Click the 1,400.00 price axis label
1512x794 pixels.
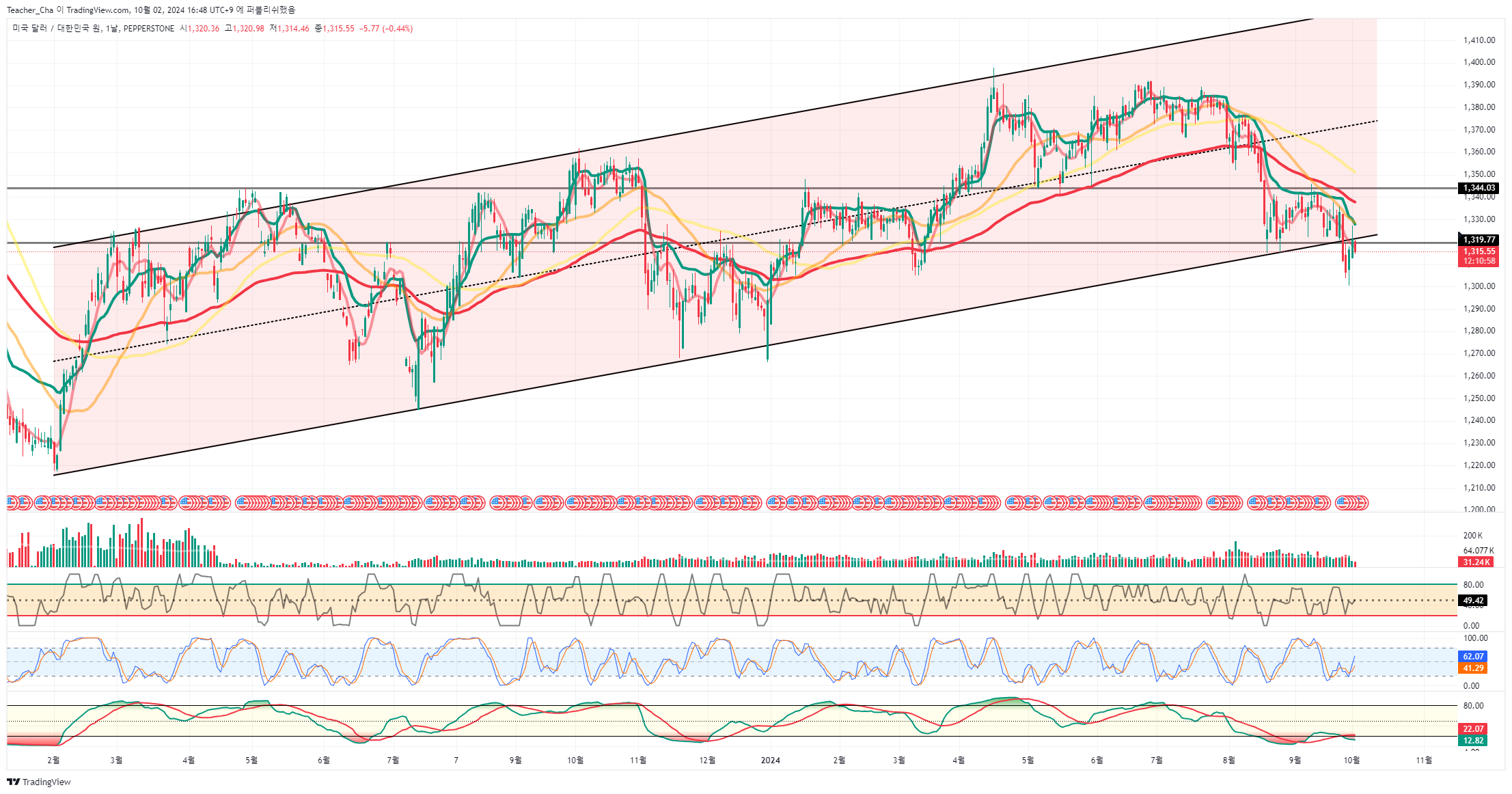click(1479, 62)
